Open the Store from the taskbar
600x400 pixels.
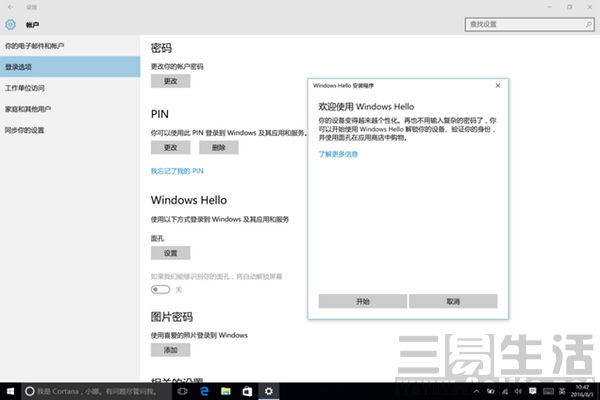247,391
